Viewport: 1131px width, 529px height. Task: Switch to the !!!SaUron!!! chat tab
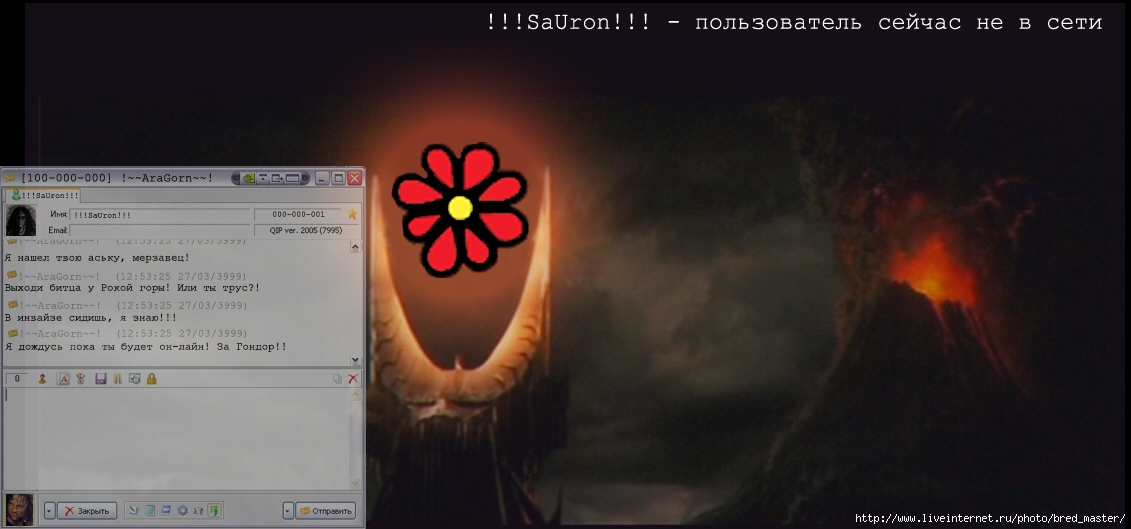(43, 196)
